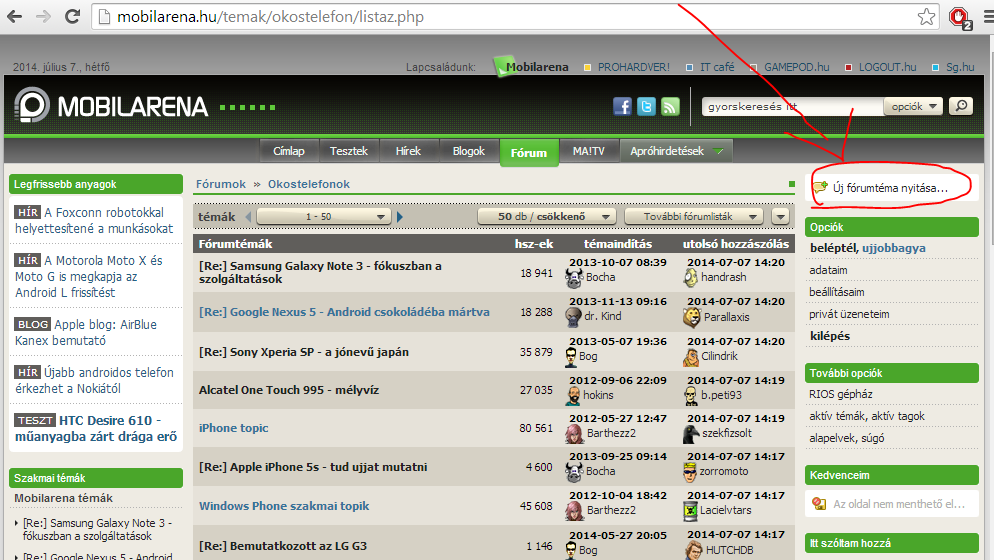Open the ujjobbagya profile link

[893, 249]
